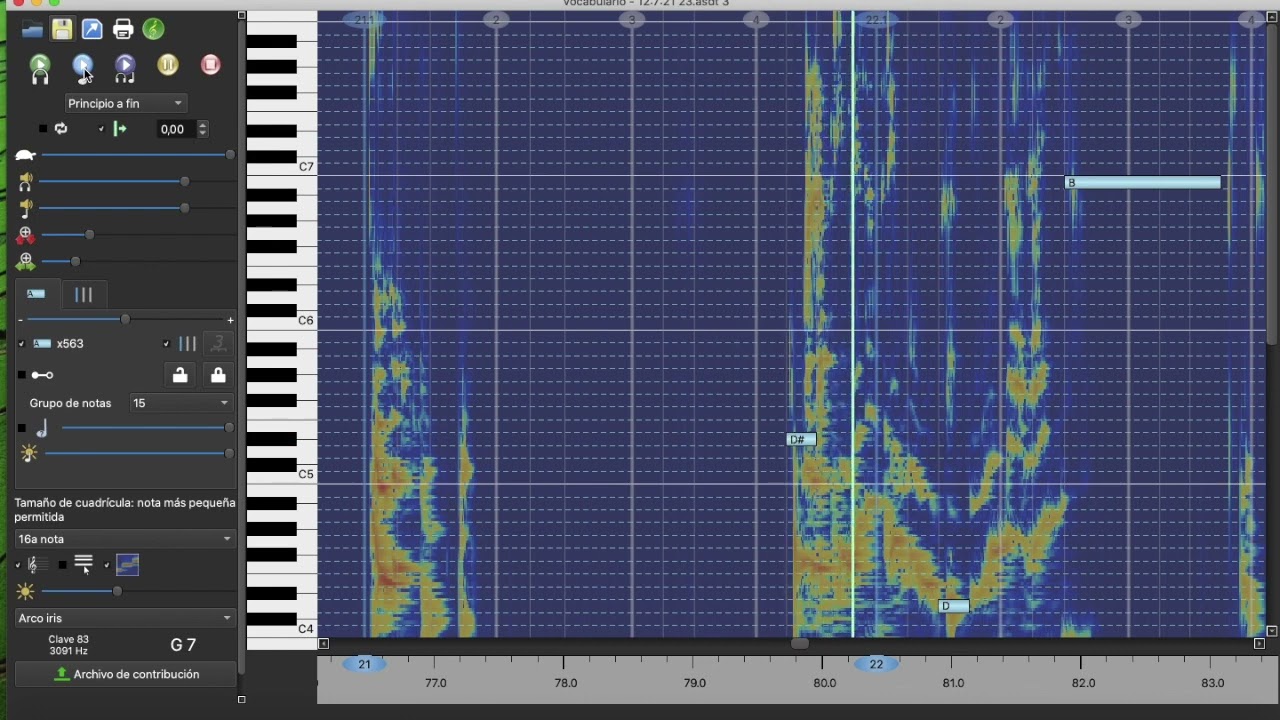
Task: Click the bar lines icon next to its checkbox
Action: pos(187,344)
